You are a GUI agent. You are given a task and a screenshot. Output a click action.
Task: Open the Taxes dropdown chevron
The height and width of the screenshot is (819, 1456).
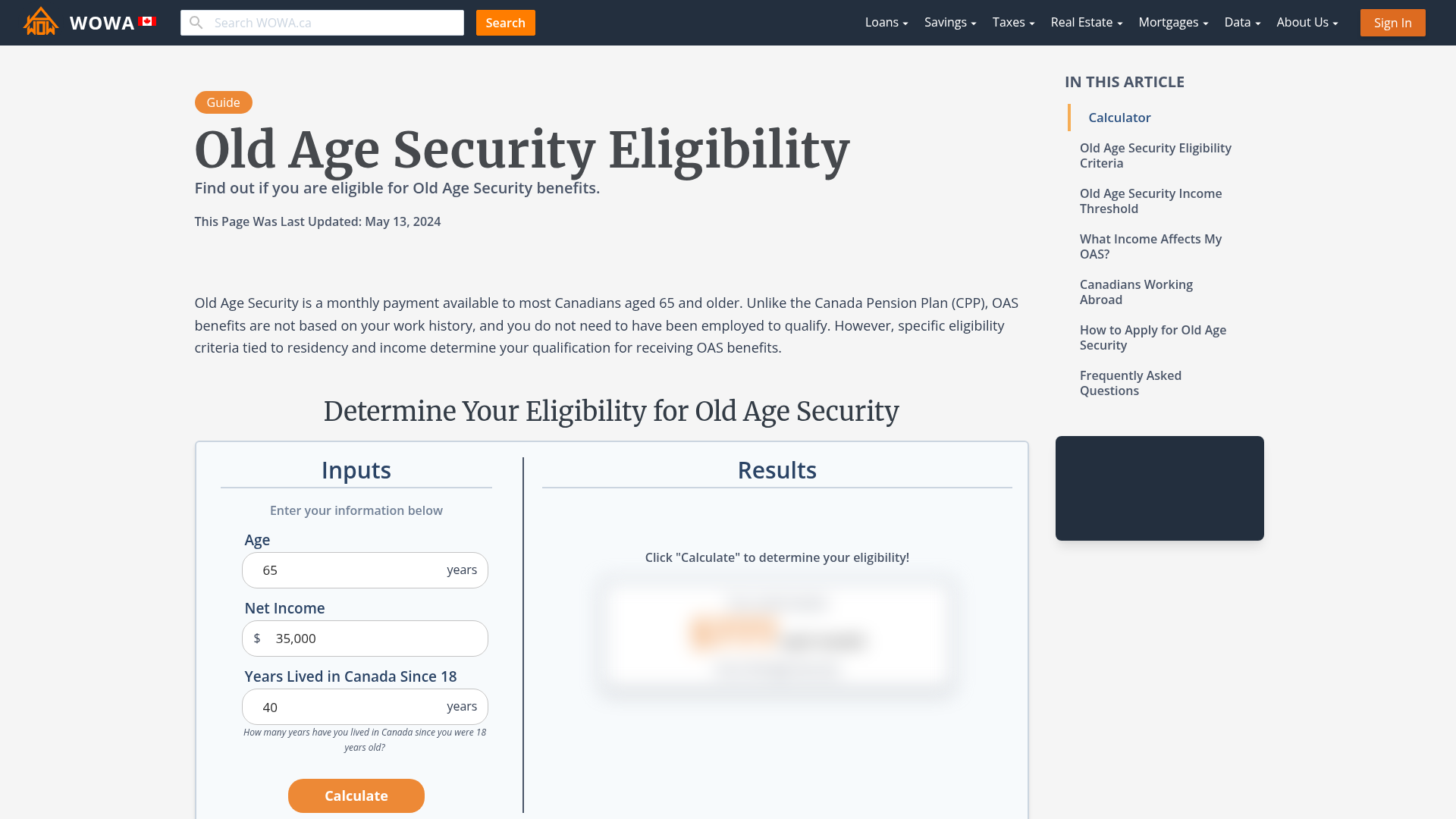1031,23
